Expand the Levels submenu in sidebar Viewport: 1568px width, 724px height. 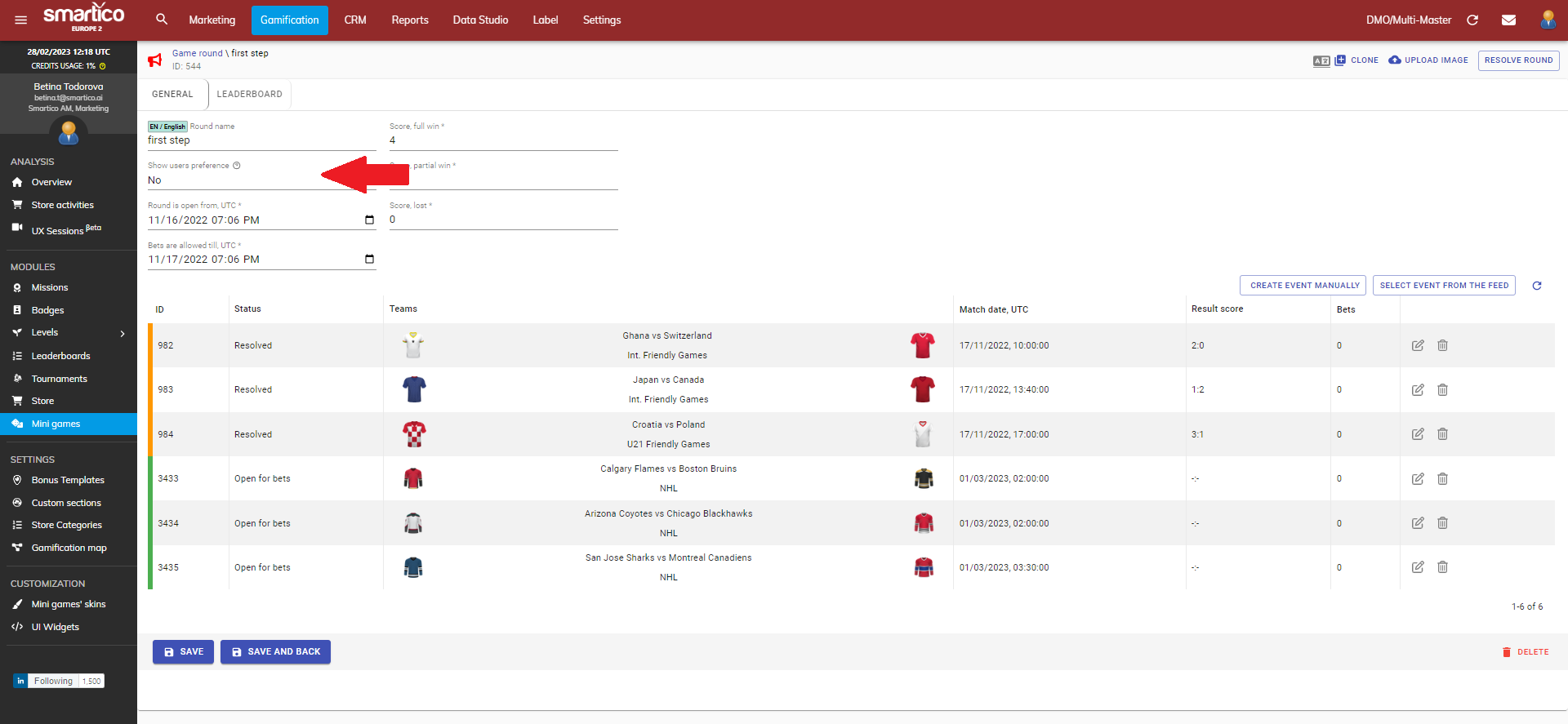point(122,333)
